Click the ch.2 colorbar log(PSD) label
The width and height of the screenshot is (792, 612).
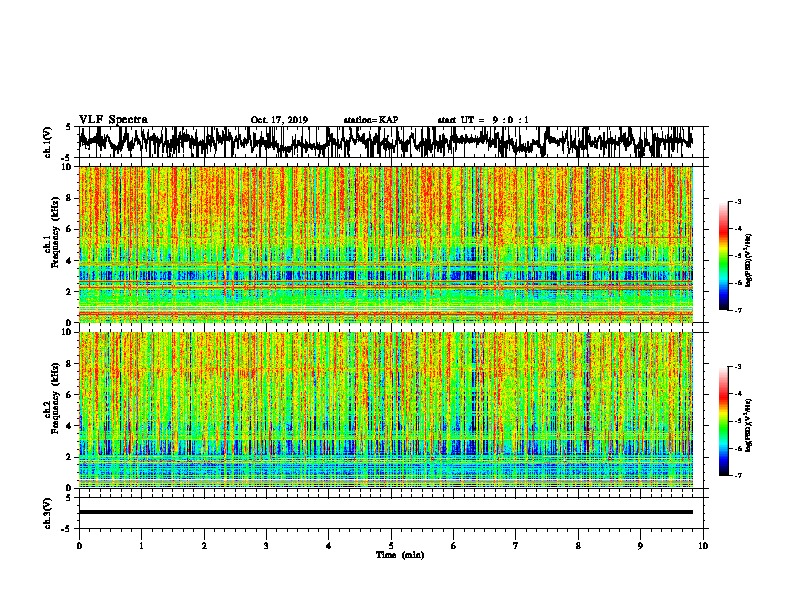click(x=748, y=425)
